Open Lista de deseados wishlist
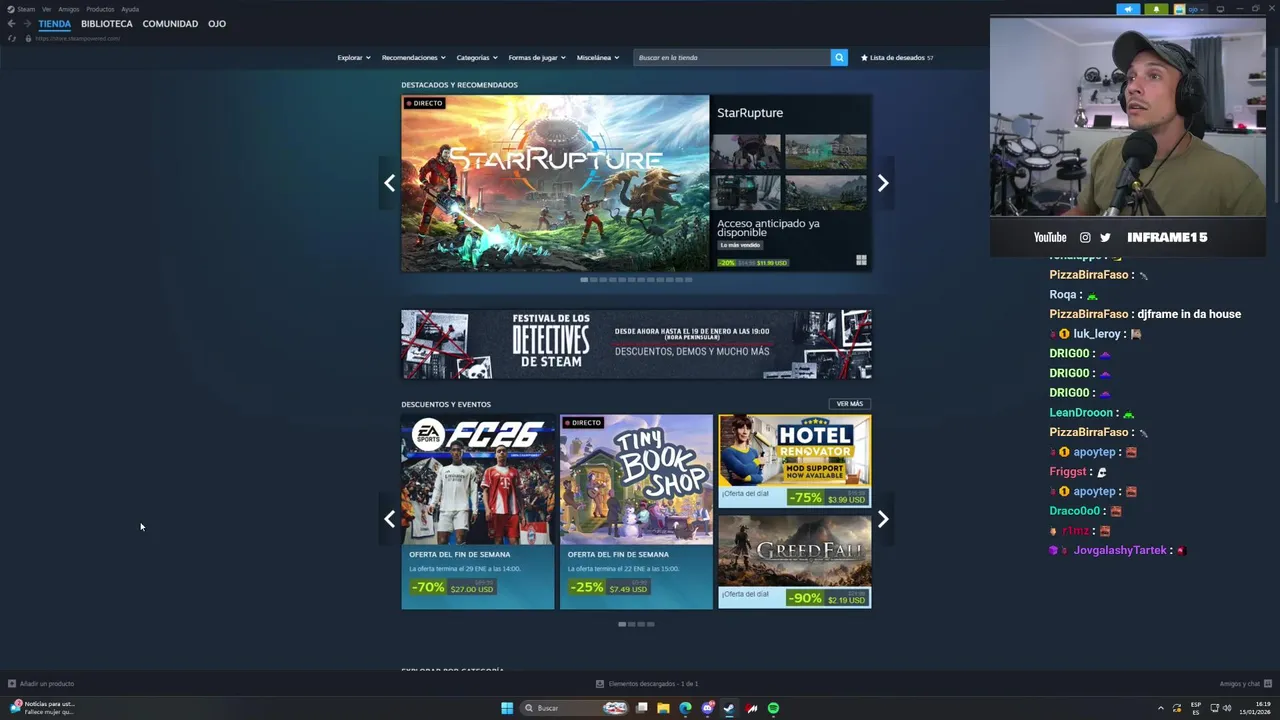Screen dimensions: 1280x720 (x=897, y=58)
